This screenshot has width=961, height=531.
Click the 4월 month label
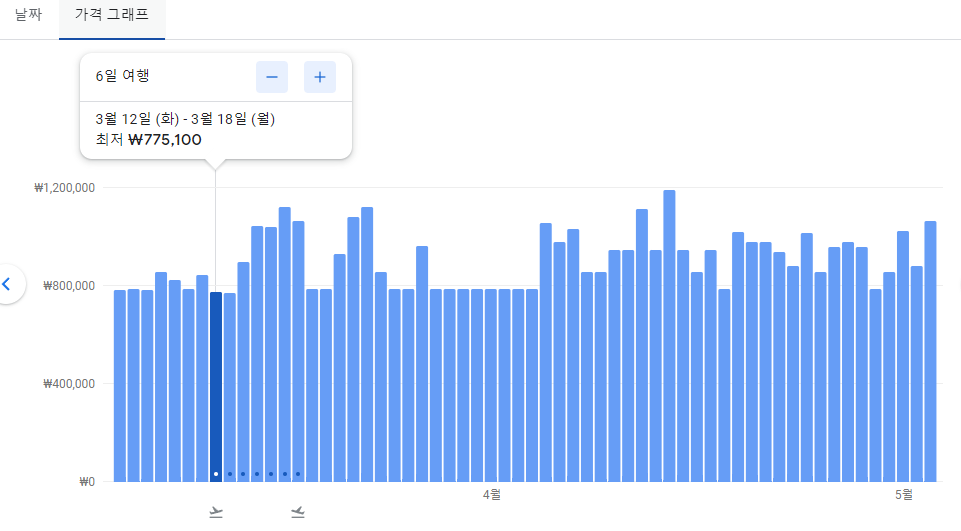(492, 494)
